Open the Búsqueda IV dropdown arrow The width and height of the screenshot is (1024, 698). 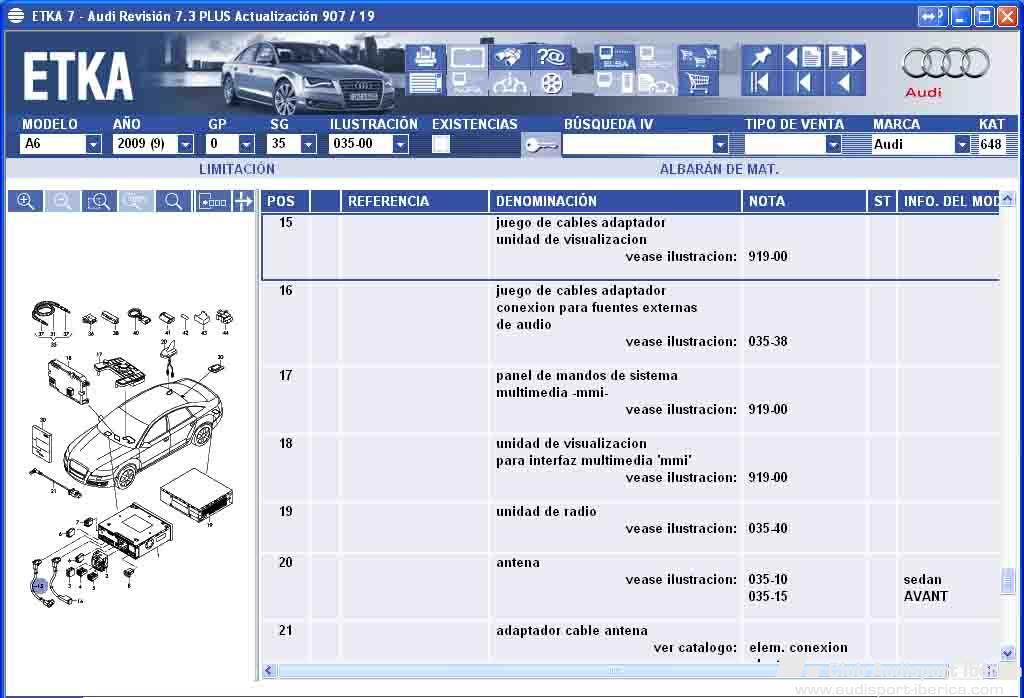pos(720,144)
